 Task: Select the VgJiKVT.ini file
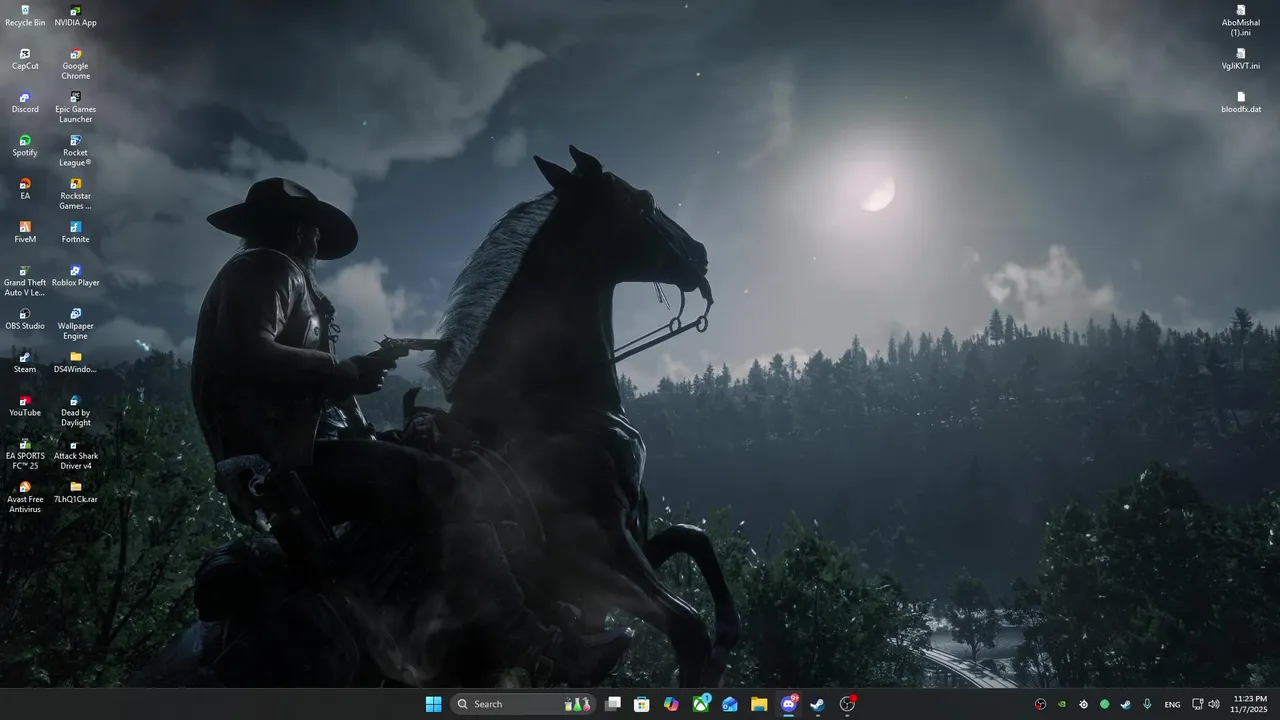pos(1240,59)
